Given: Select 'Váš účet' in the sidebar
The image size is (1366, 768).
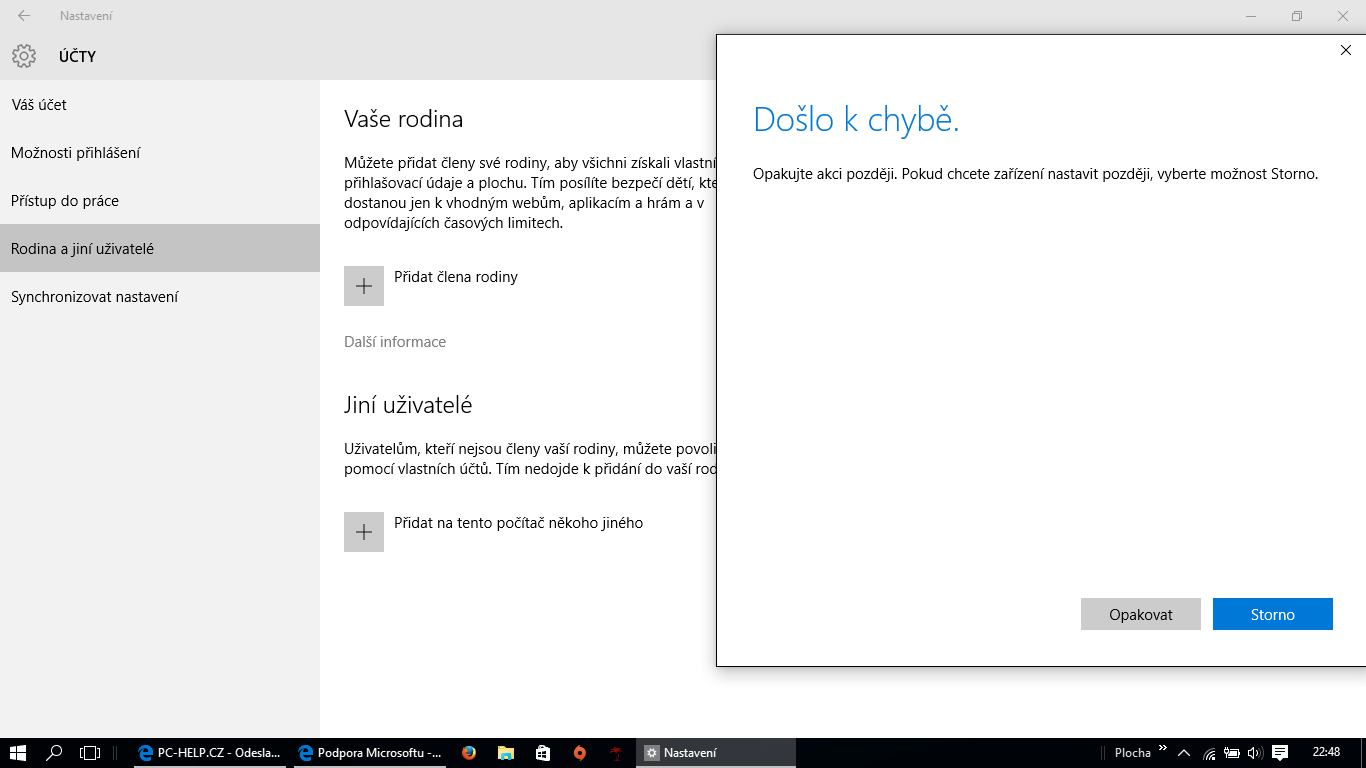Looking at the screenshot, I should click(x=39, y=105).
